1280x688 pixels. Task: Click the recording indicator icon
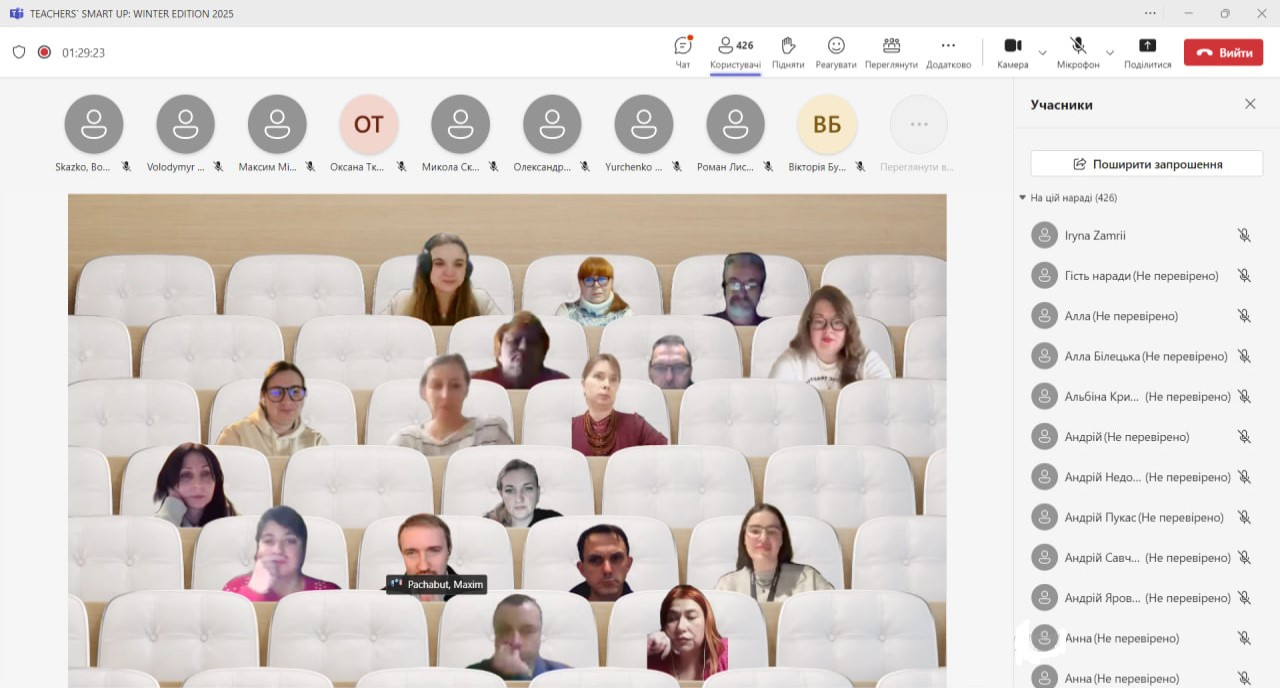(x=44, y=52)
